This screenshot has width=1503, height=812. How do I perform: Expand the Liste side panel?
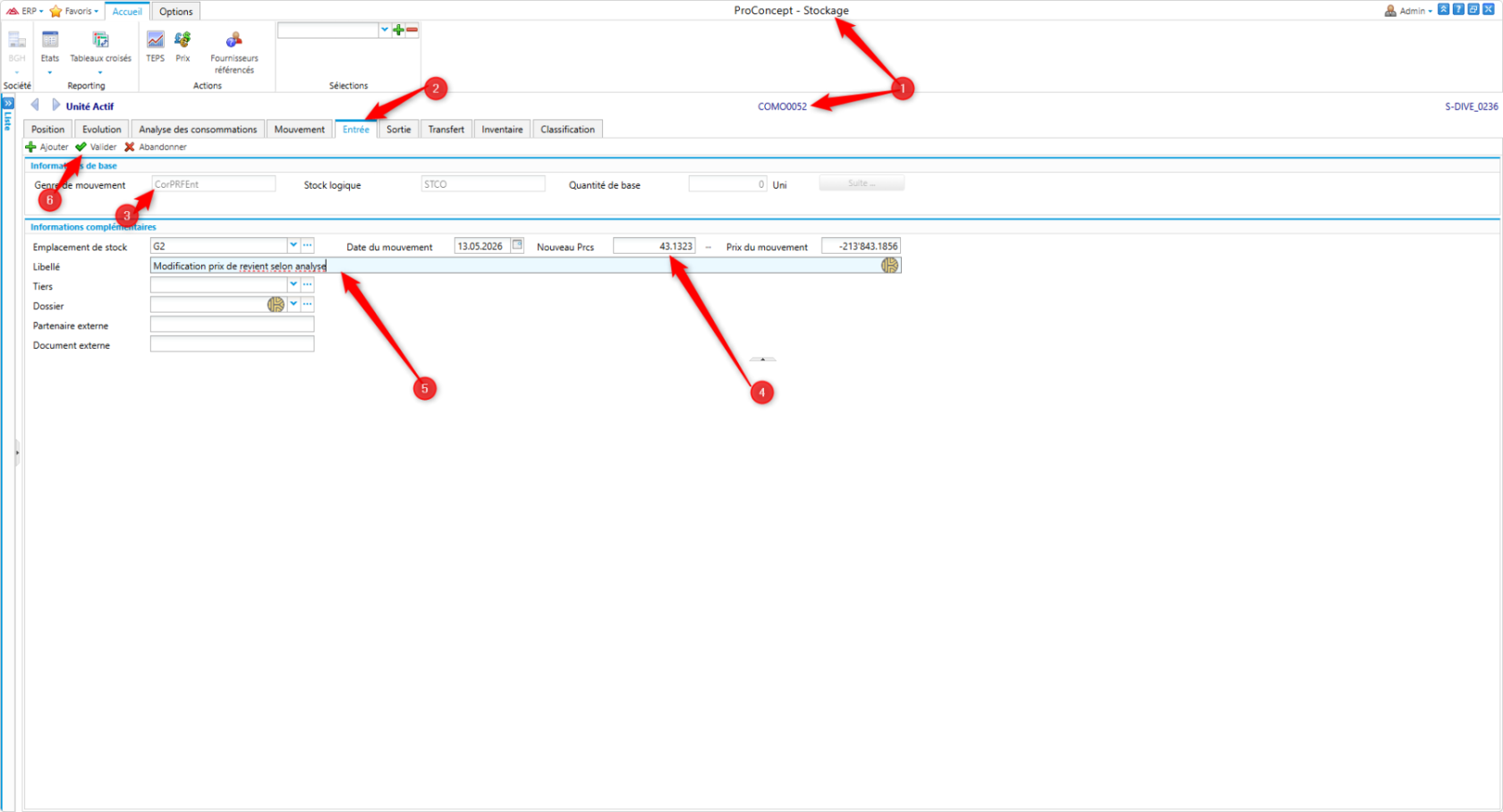click(8, 104)
